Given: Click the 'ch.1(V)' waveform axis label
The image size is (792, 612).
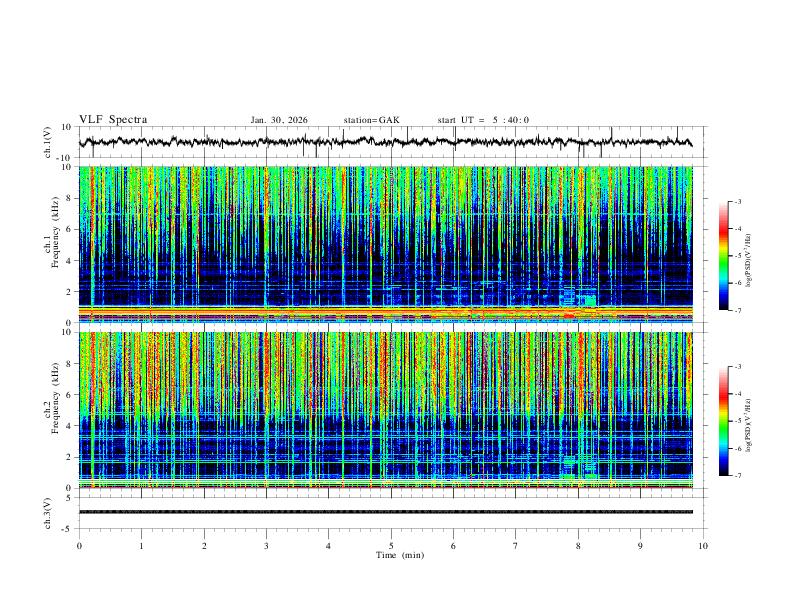Looking at the screenshot, I should point(48,142).
